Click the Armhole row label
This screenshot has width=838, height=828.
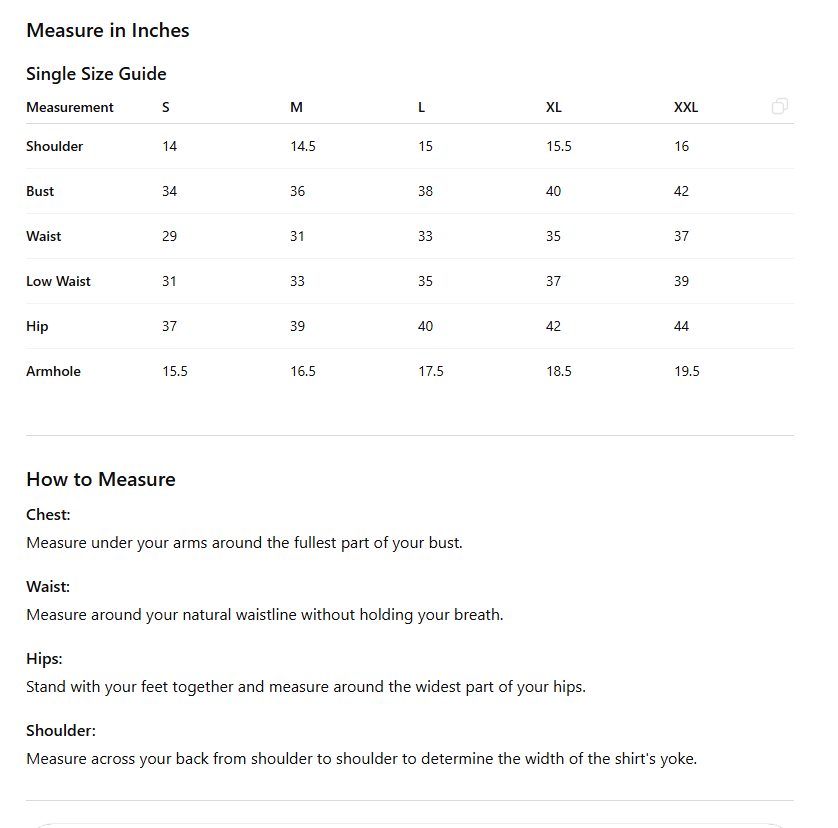tap(53, 371)
